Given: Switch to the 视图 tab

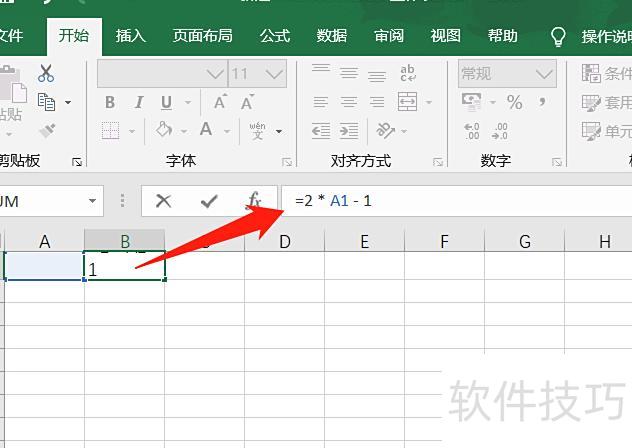Looking at the screenshot, I should click(x=445, y=36).
